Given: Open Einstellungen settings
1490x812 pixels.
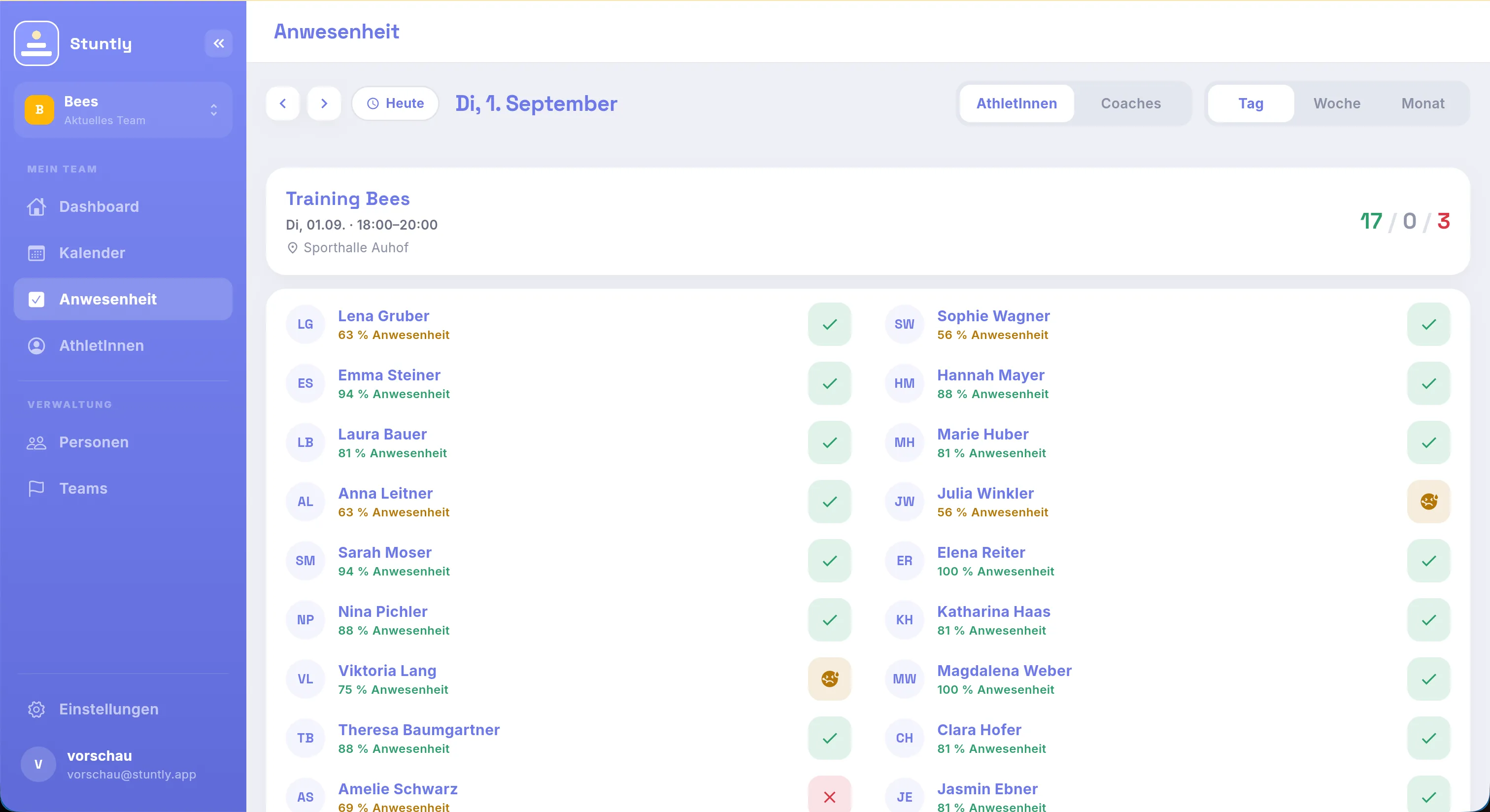Looking at the screenshot, I should [123, 709].
